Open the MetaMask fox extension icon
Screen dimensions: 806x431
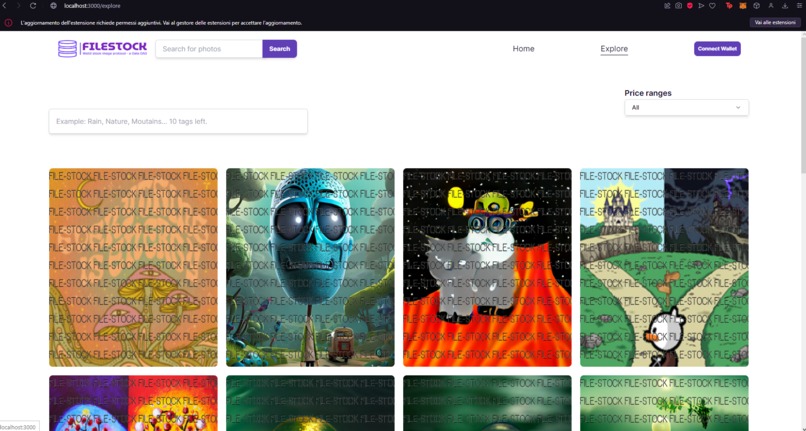tap(743, 6)
